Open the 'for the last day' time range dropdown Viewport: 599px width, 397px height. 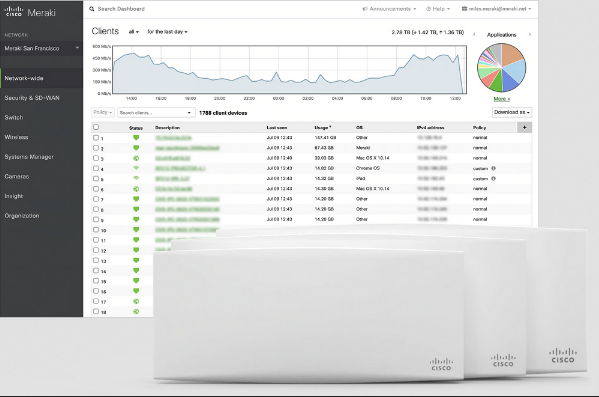click(x=167, y=32)
